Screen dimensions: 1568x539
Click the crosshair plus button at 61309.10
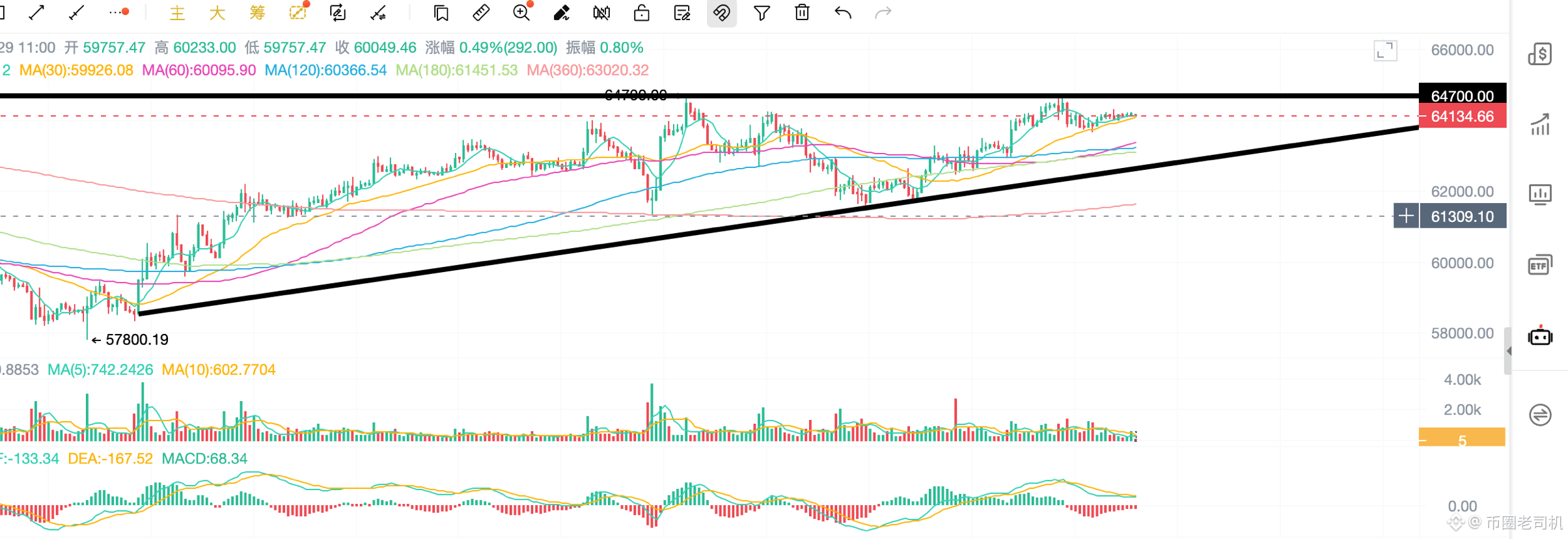coord(1406,216)
